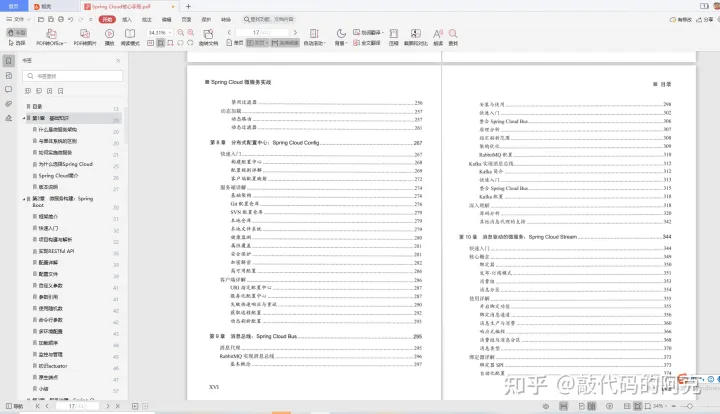720x414 pixels.
Task: Click the print icon in quick toolbar
Action: (x=61, y=19)
